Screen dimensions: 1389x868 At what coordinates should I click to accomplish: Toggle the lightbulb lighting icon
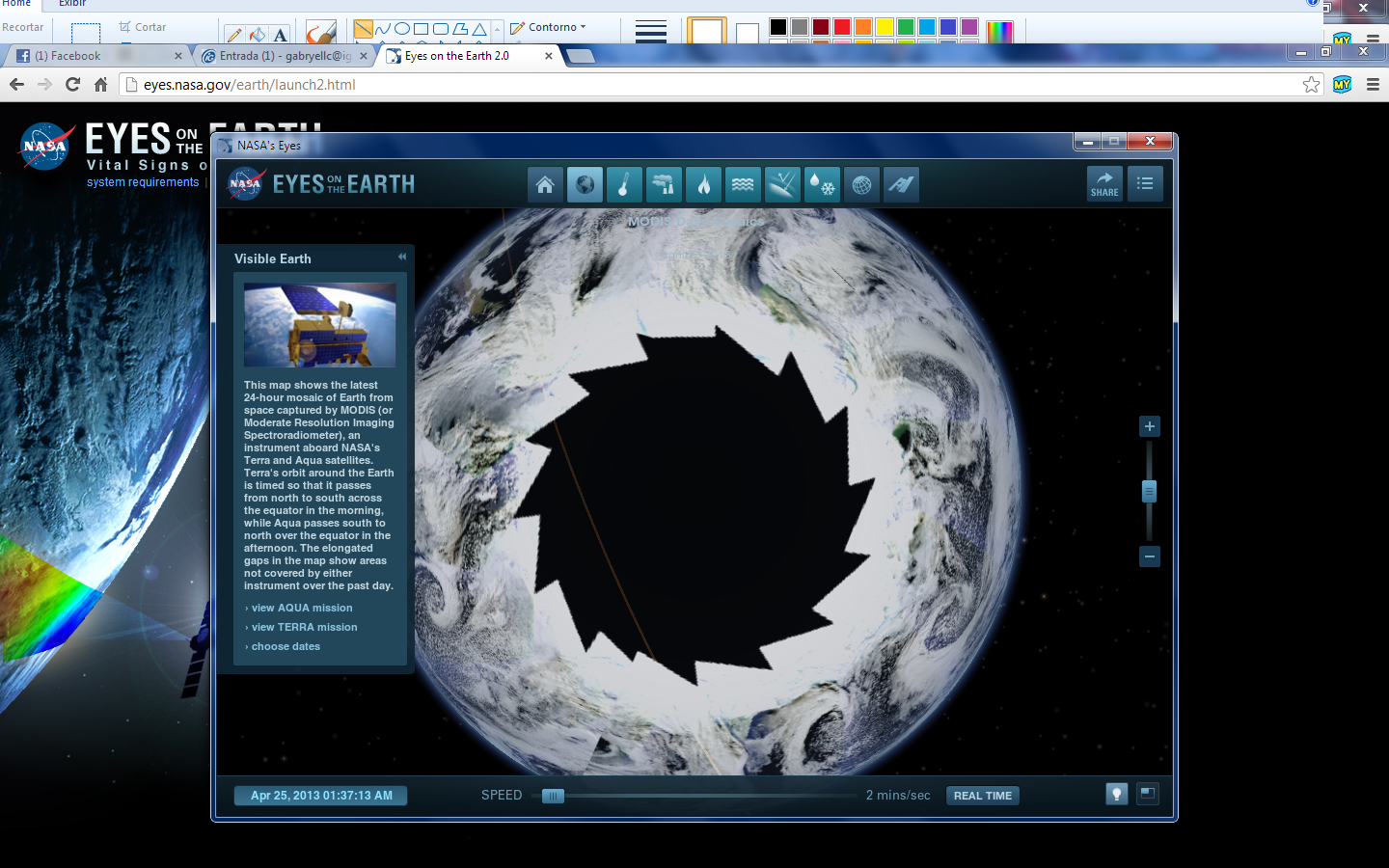[1116, 794]
